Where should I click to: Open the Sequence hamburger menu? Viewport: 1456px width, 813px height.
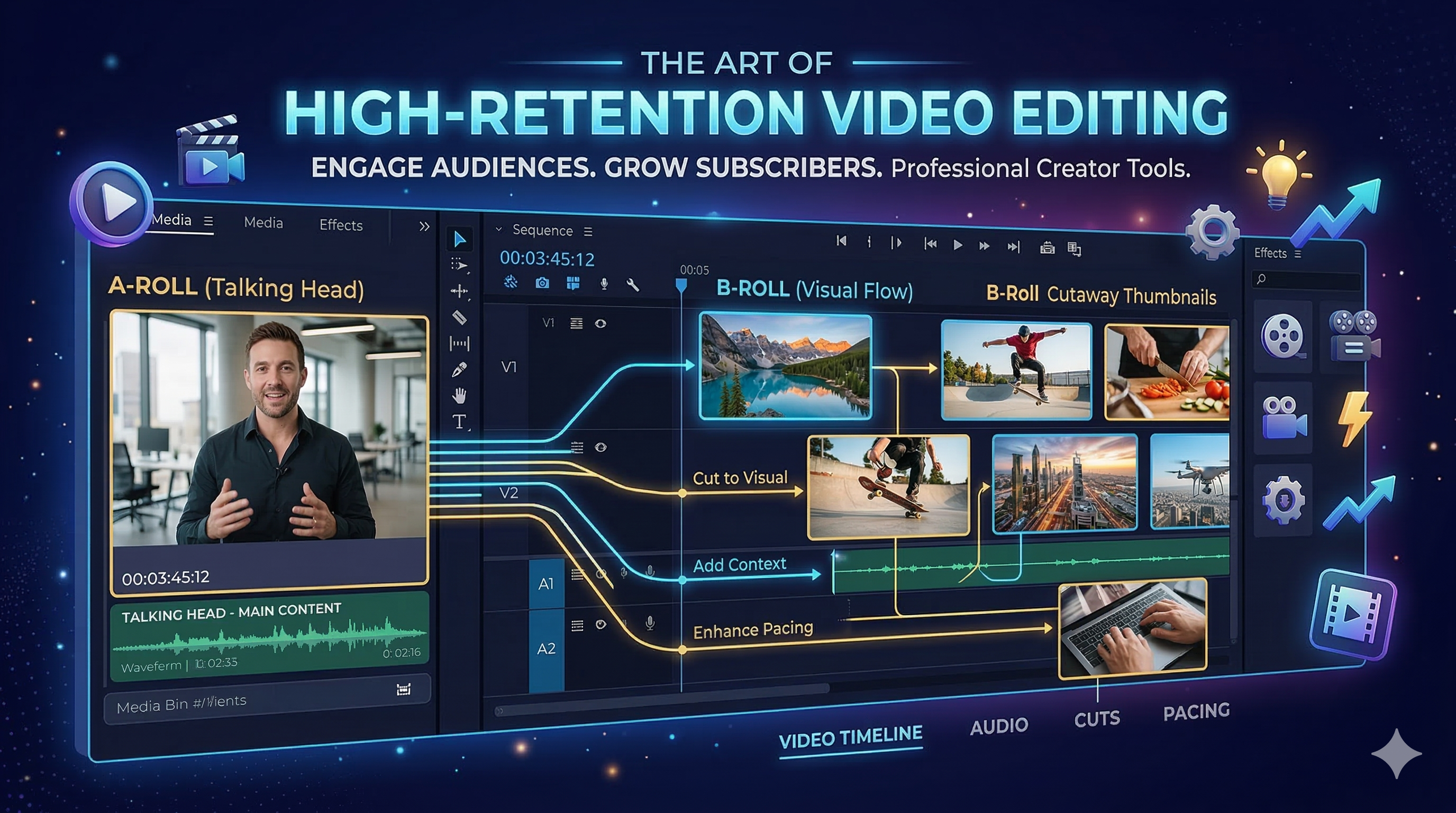589,231
